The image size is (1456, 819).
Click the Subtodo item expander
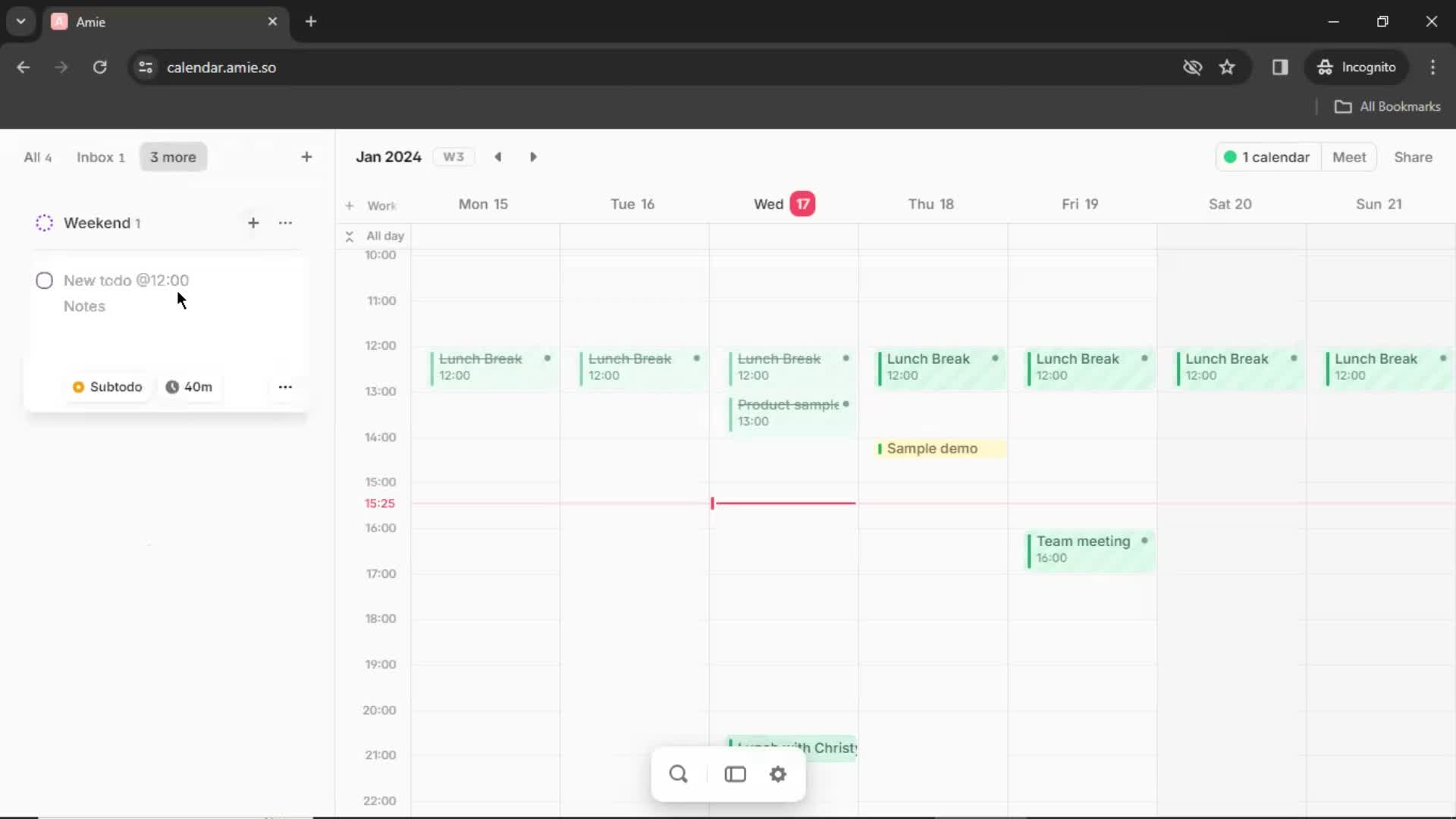point(108,387)
